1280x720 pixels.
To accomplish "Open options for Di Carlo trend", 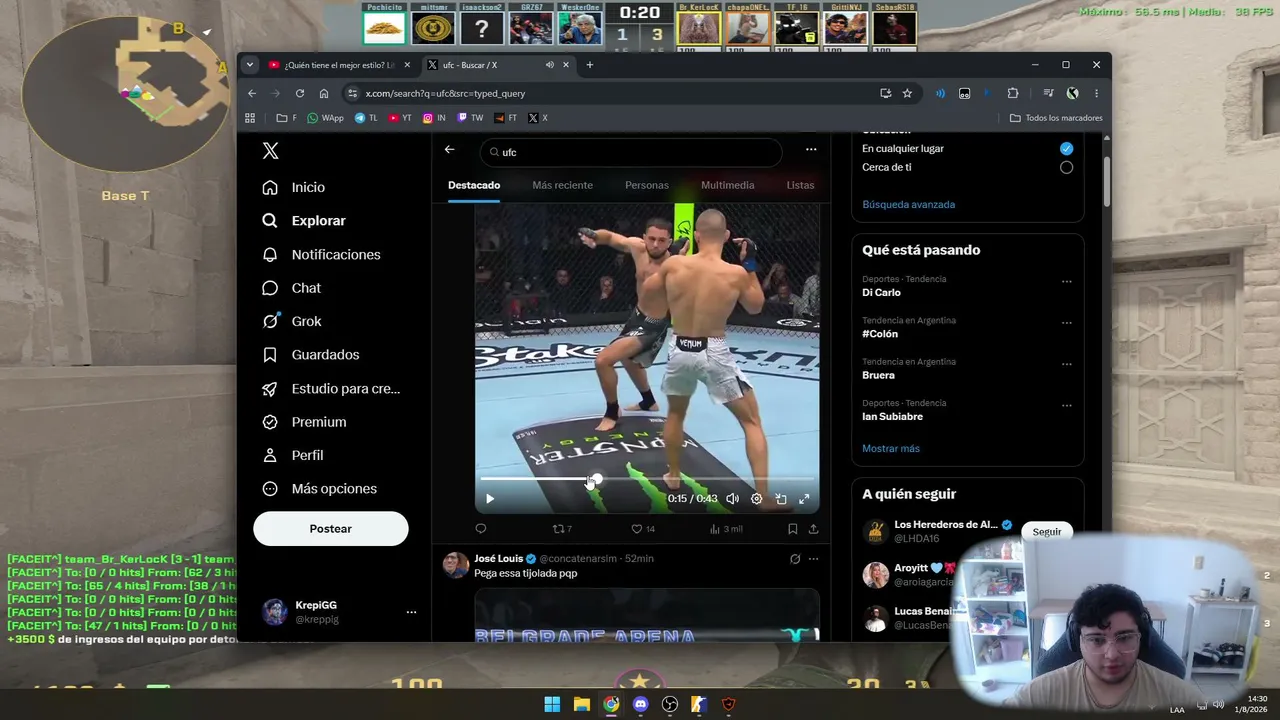I will coord(1066,281).
